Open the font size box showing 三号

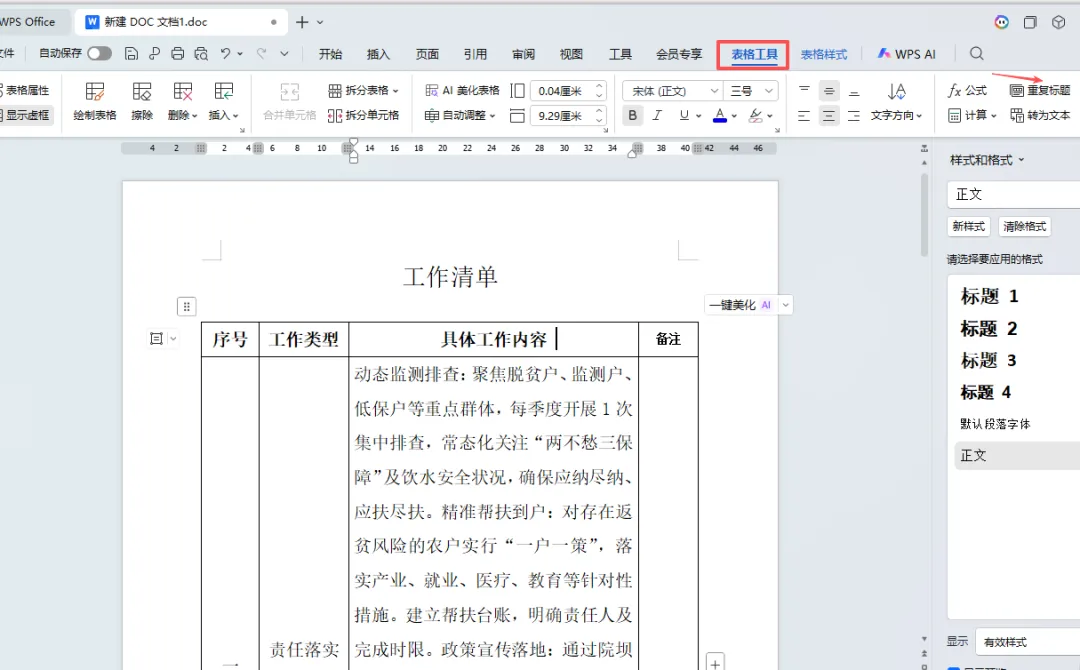point(751,90)
